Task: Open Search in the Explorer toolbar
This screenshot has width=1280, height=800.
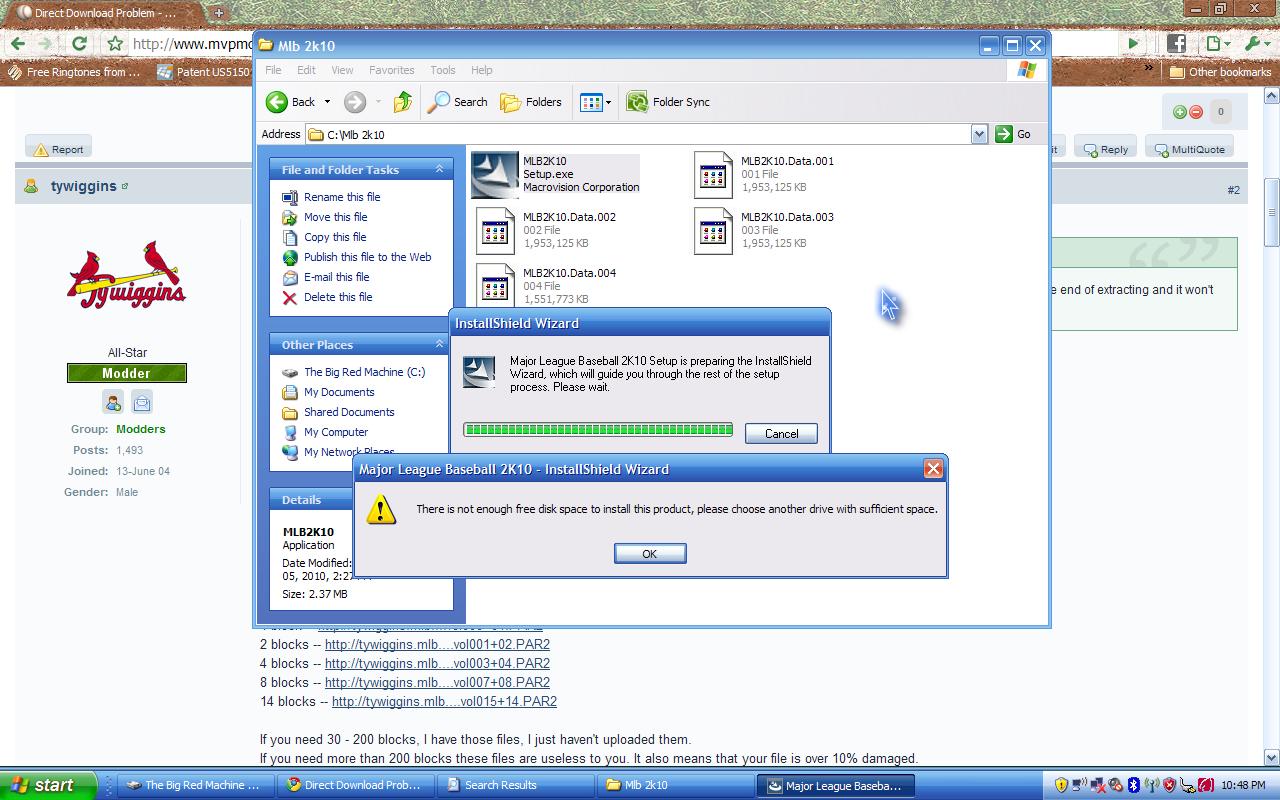Action: [x=458, y=102]
